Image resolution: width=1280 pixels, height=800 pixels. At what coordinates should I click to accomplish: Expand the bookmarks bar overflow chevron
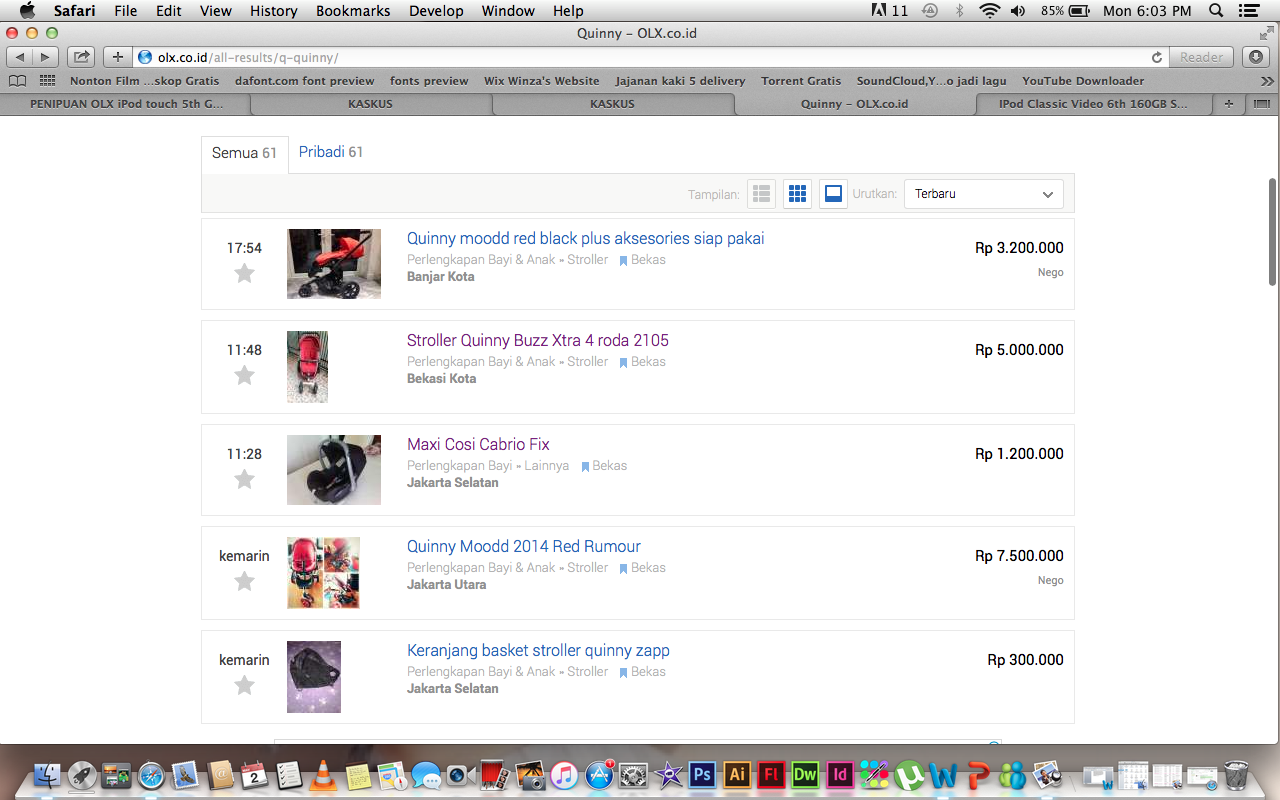click(1267, 81)
